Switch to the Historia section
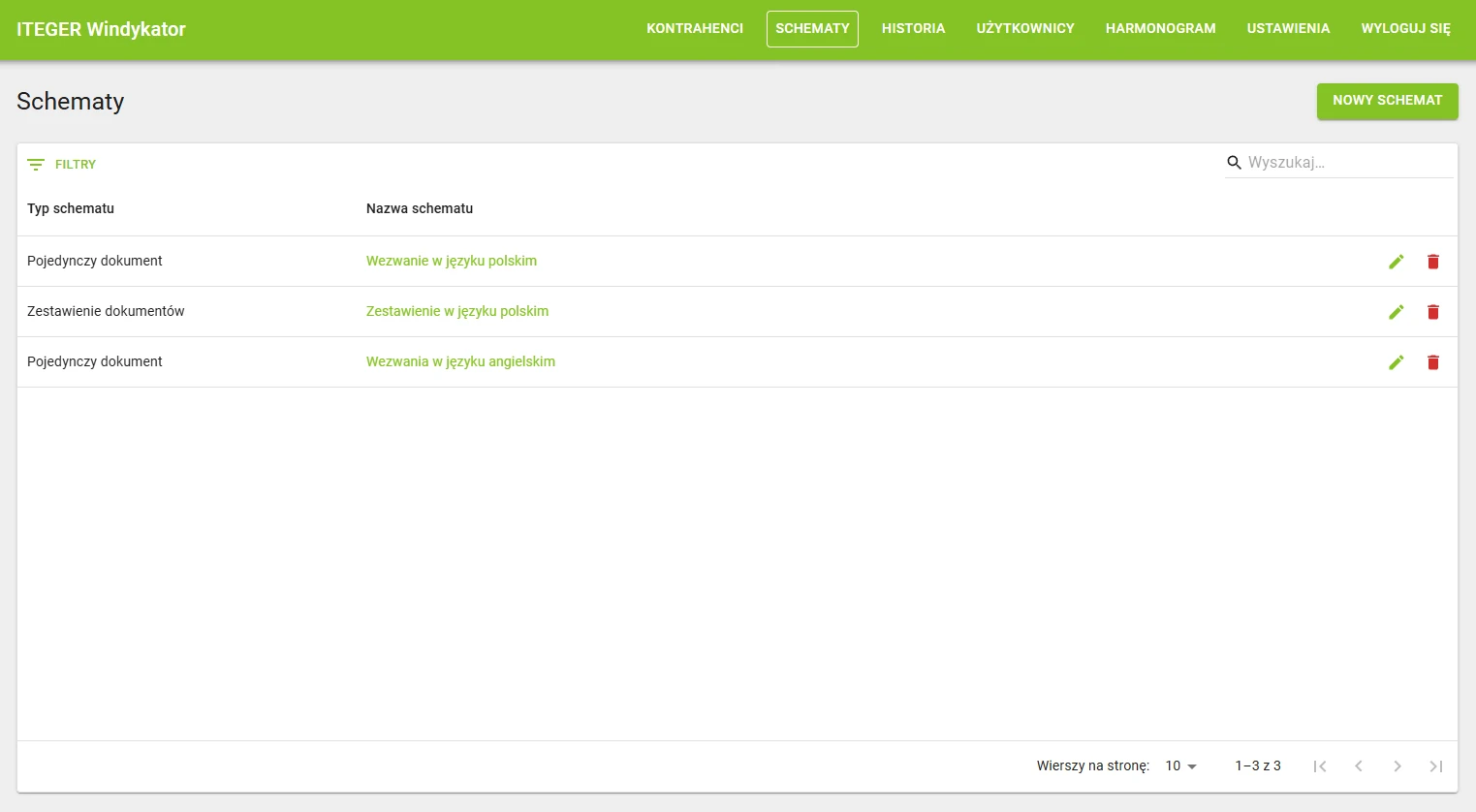The height and width of the screenshot is (812, 1476). [x=913, y=29]
